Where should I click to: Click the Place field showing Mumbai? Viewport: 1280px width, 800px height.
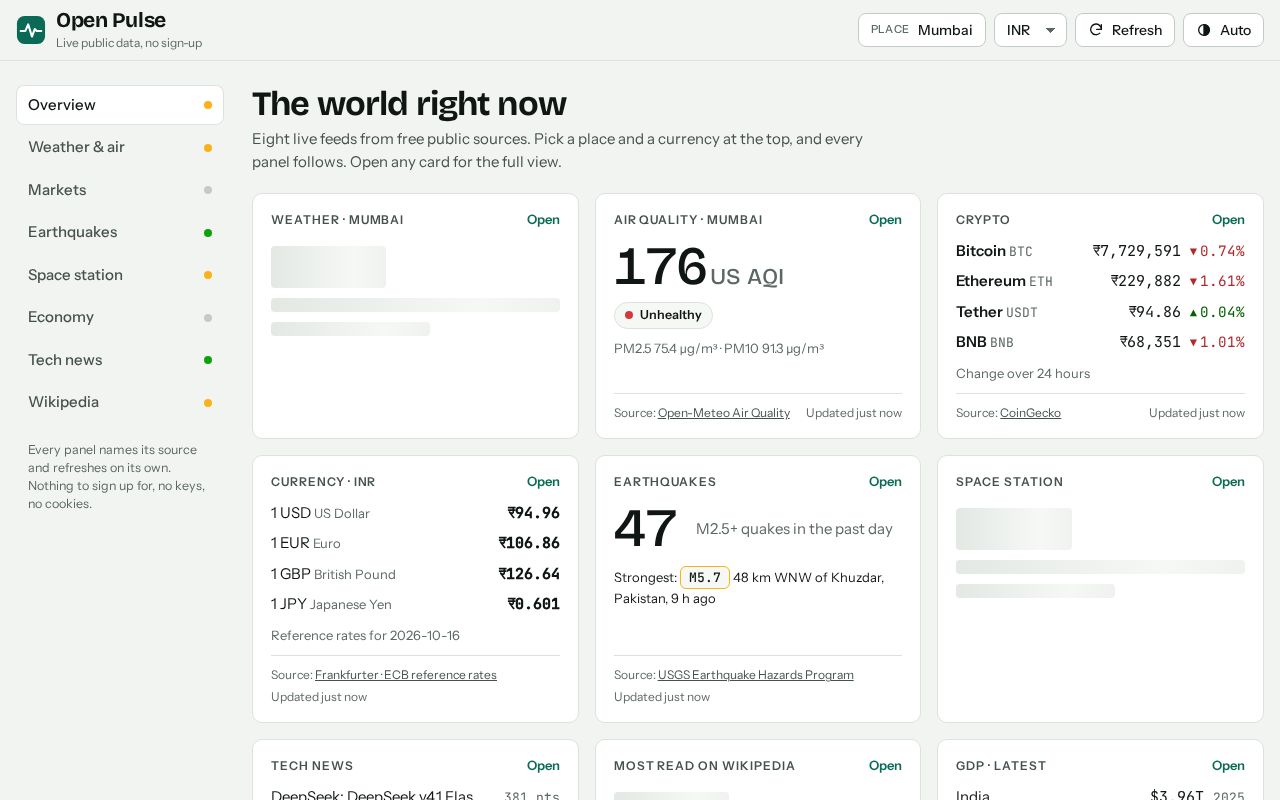point(922,30)
